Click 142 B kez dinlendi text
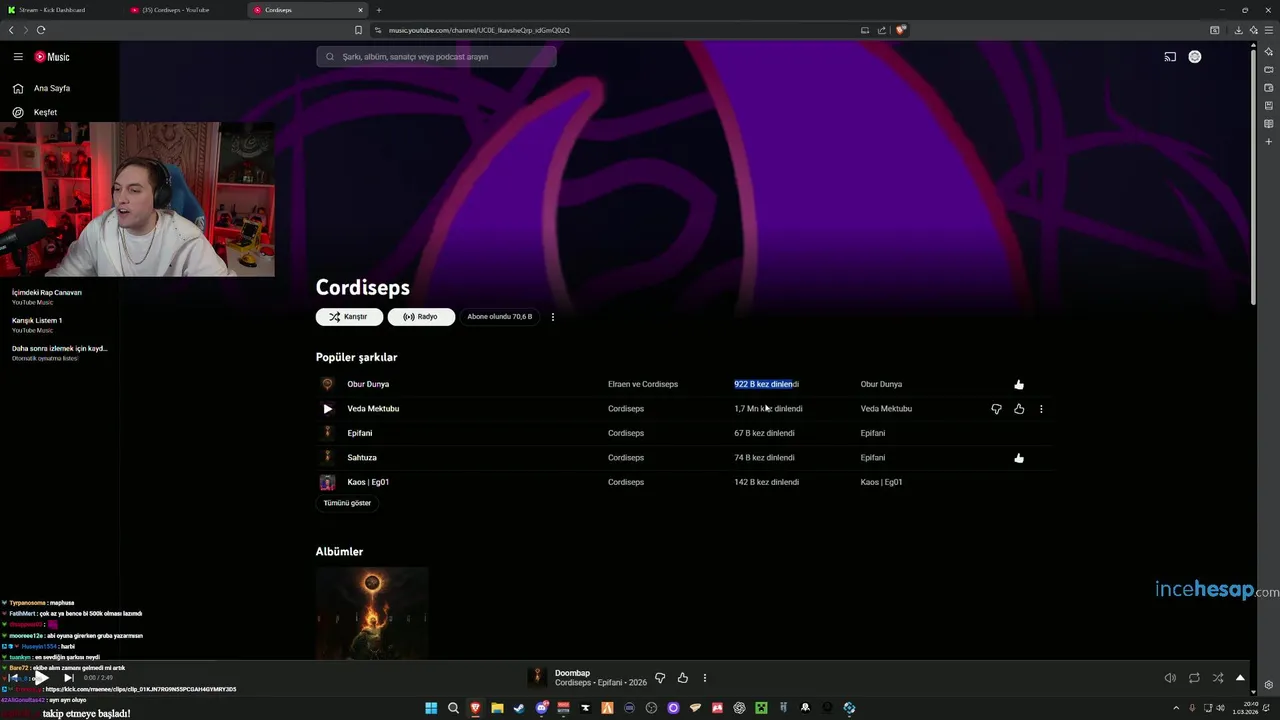 (767, 482)
